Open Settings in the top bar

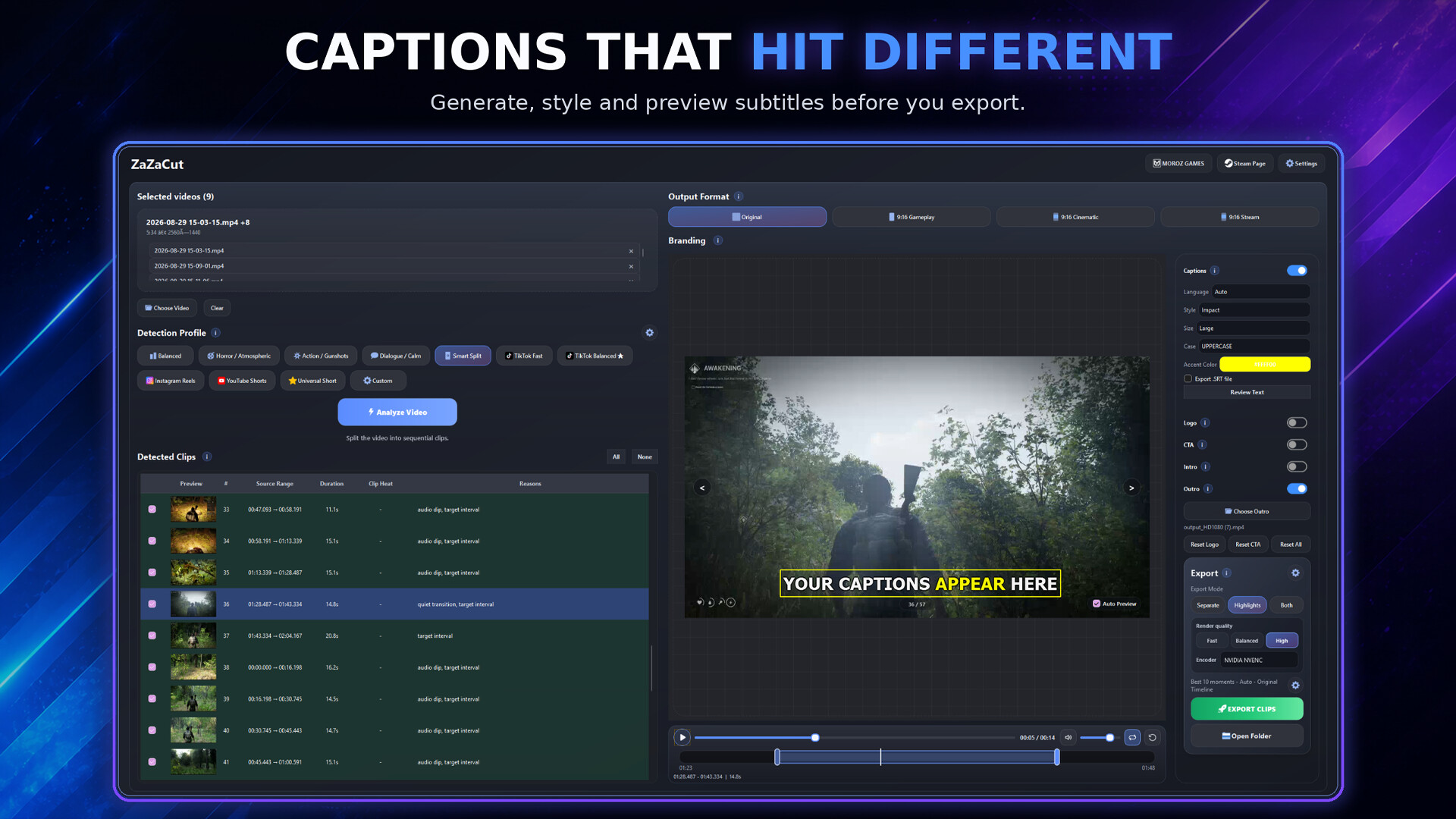coord(1301,163)
